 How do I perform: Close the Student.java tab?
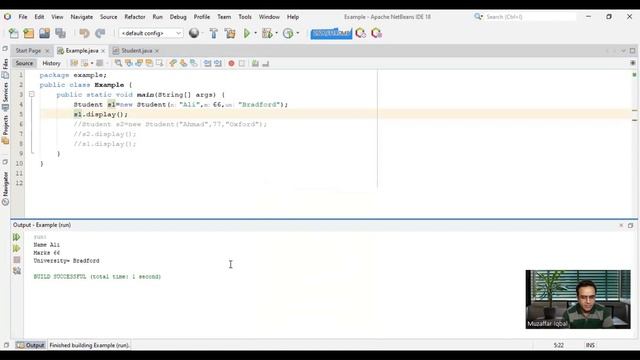click(157, 51)
